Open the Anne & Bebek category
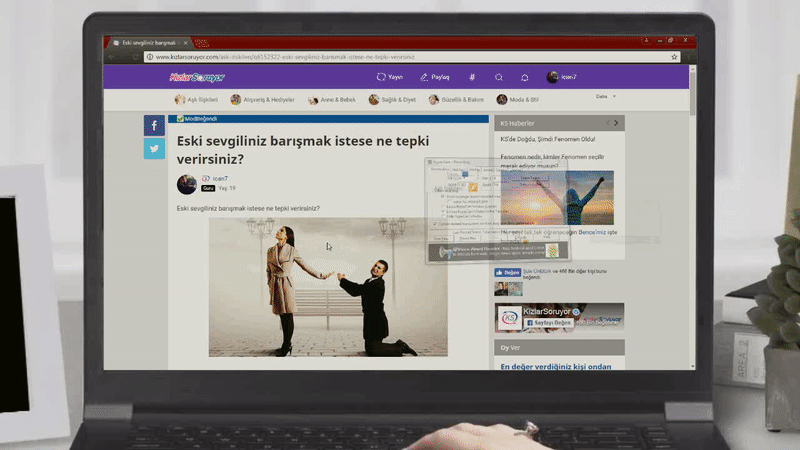This screenshot has width=800, height=450. [332, 99]
